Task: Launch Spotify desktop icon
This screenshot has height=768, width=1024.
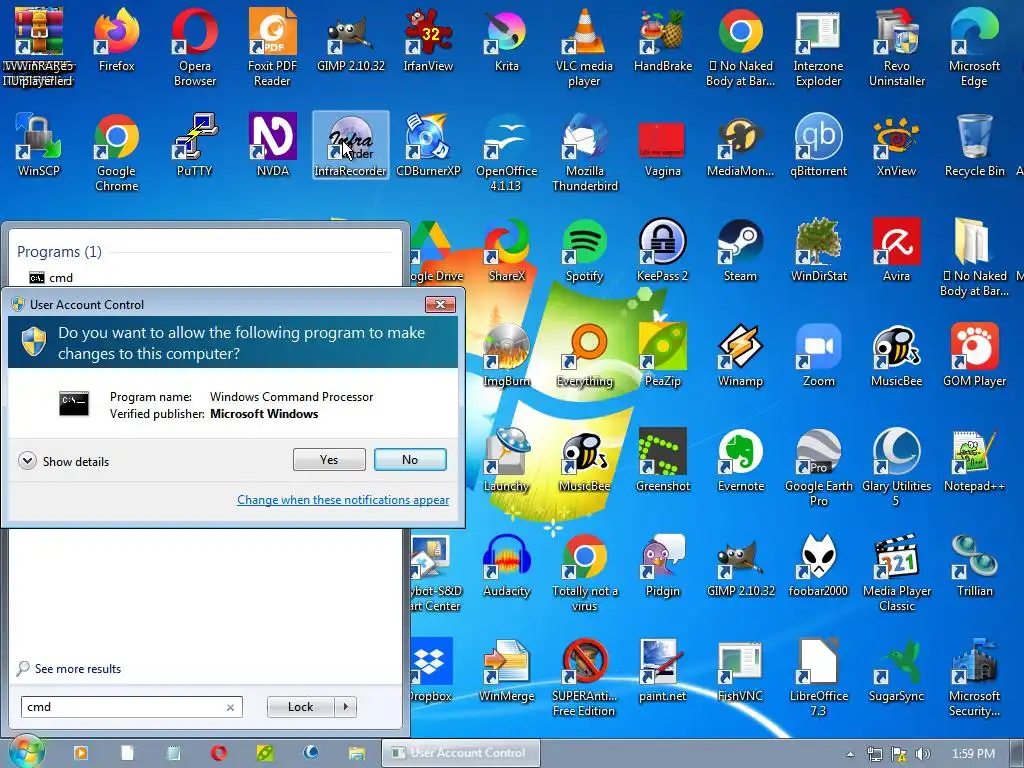Action: click(x=584, y=250)
